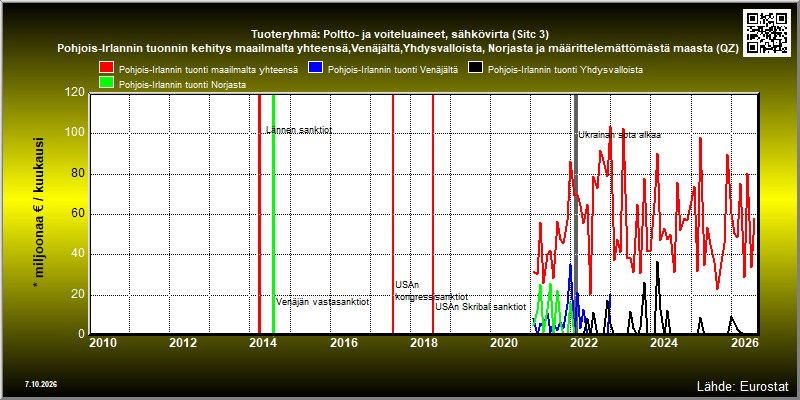Image resolution: width=800 pixels, height=400 pixels.
Task: Click the 'USAn kongress sanktiot' annotation
Action: 431,291
